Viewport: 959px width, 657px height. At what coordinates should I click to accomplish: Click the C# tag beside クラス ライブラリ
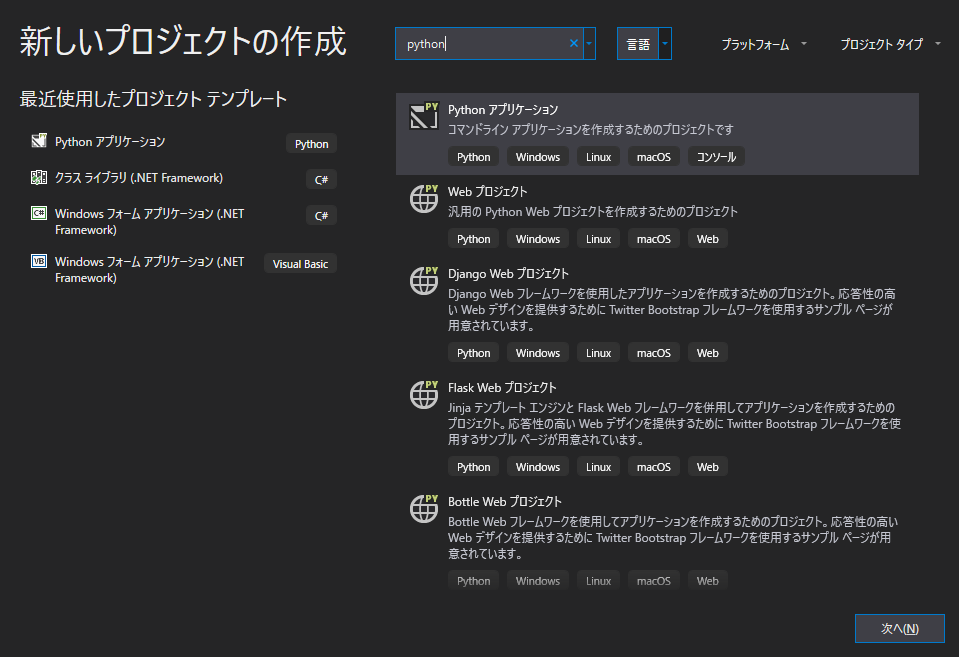pyautogui.click(x=321, y=180)
